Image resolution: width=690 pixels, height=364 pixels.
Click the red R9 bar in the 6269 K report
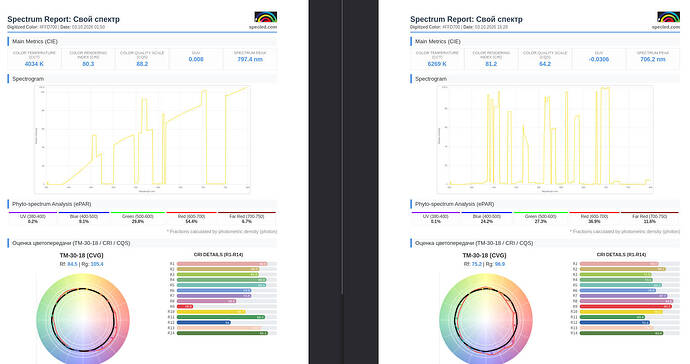coord(626,306)
